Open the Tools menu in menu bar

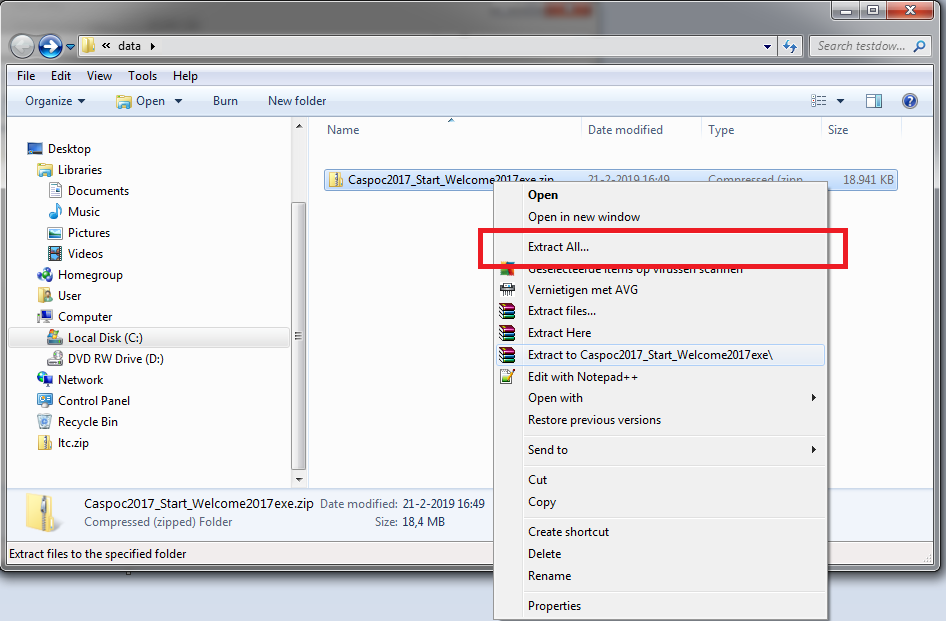point(142,76)
